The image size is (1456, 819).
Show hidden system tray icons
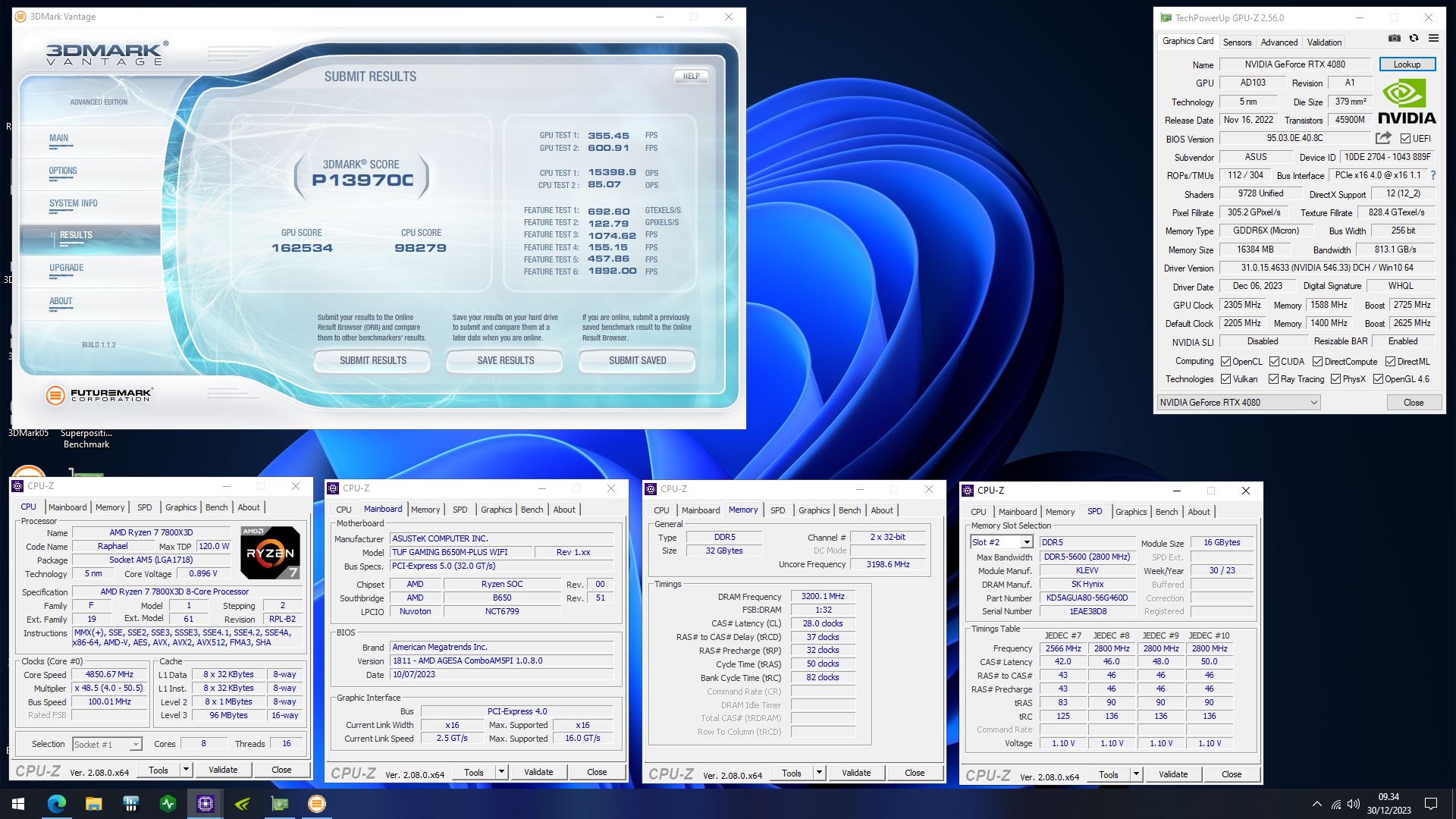coord(1316,804)
